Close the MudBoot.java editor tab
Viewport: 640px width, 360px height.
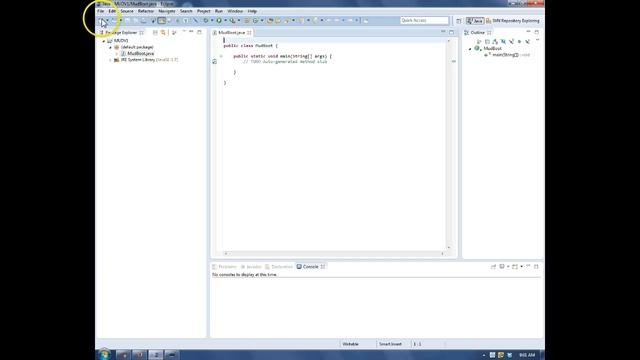(x=249, y=33)
